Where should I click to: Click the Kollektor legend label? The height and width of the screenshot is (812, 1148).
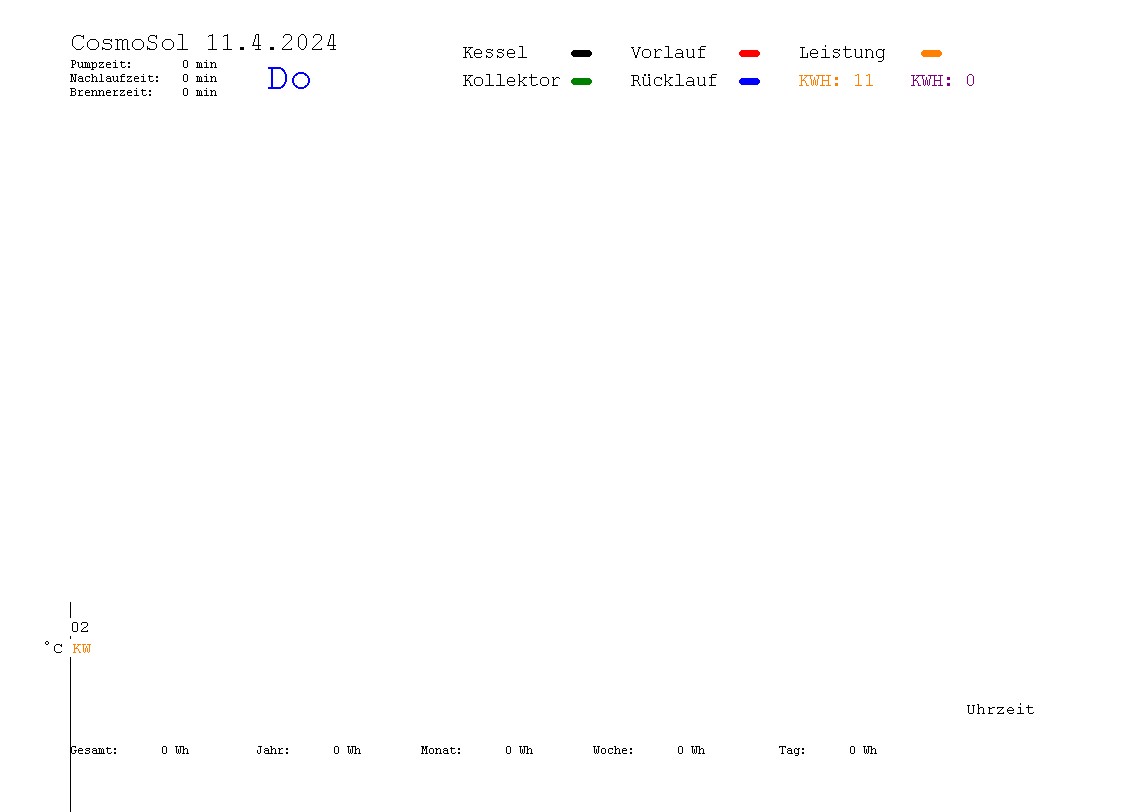(511, 81)
